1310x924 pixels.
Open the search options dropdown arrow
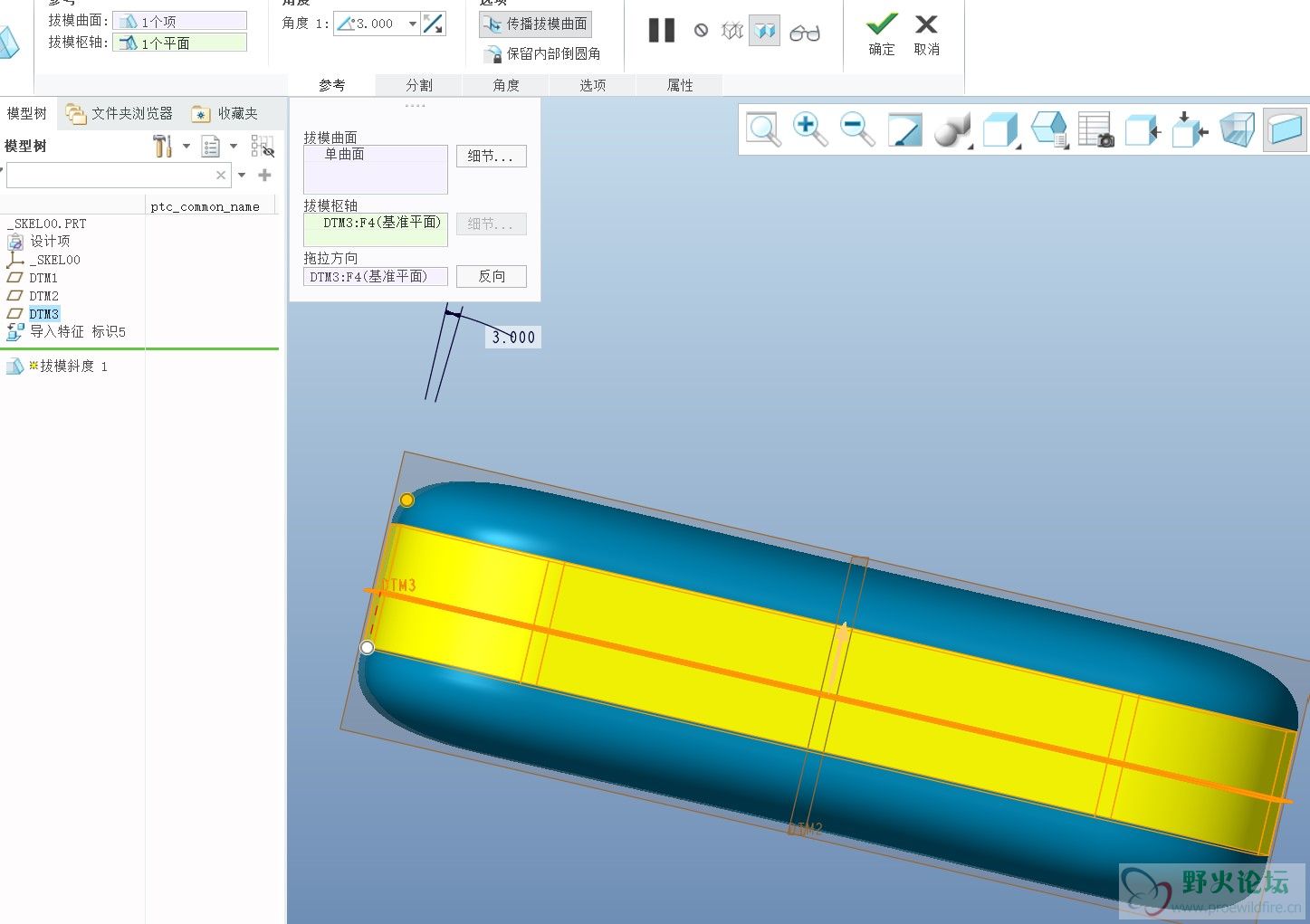pyautogui.click(x=242, y=175)
